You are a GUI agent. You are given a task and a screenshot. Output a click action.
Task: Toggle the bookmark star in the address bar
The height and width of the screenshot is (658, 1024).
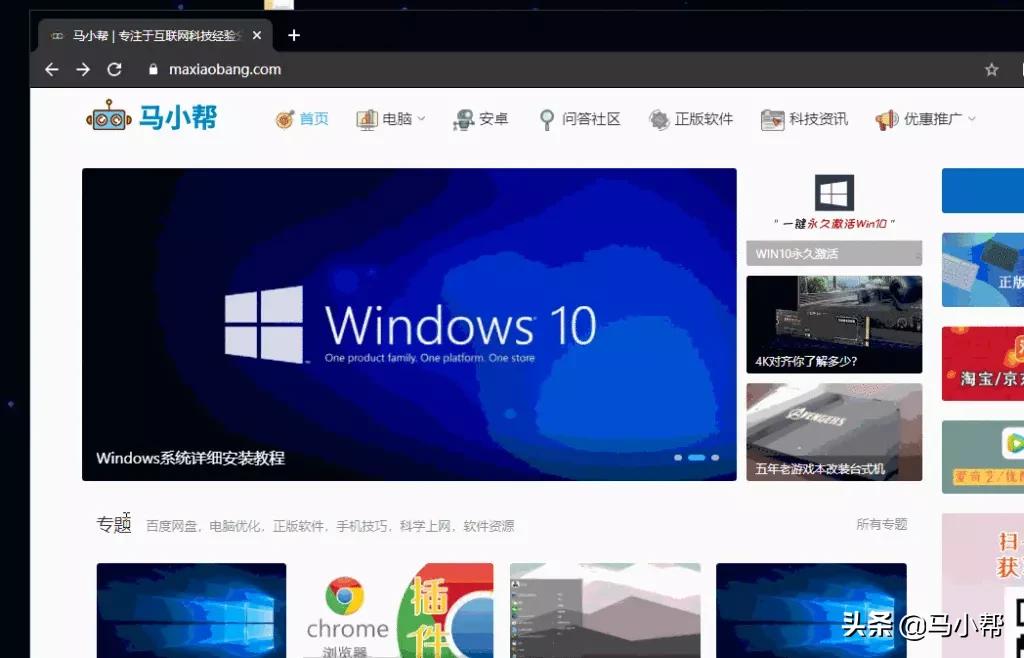990,69
